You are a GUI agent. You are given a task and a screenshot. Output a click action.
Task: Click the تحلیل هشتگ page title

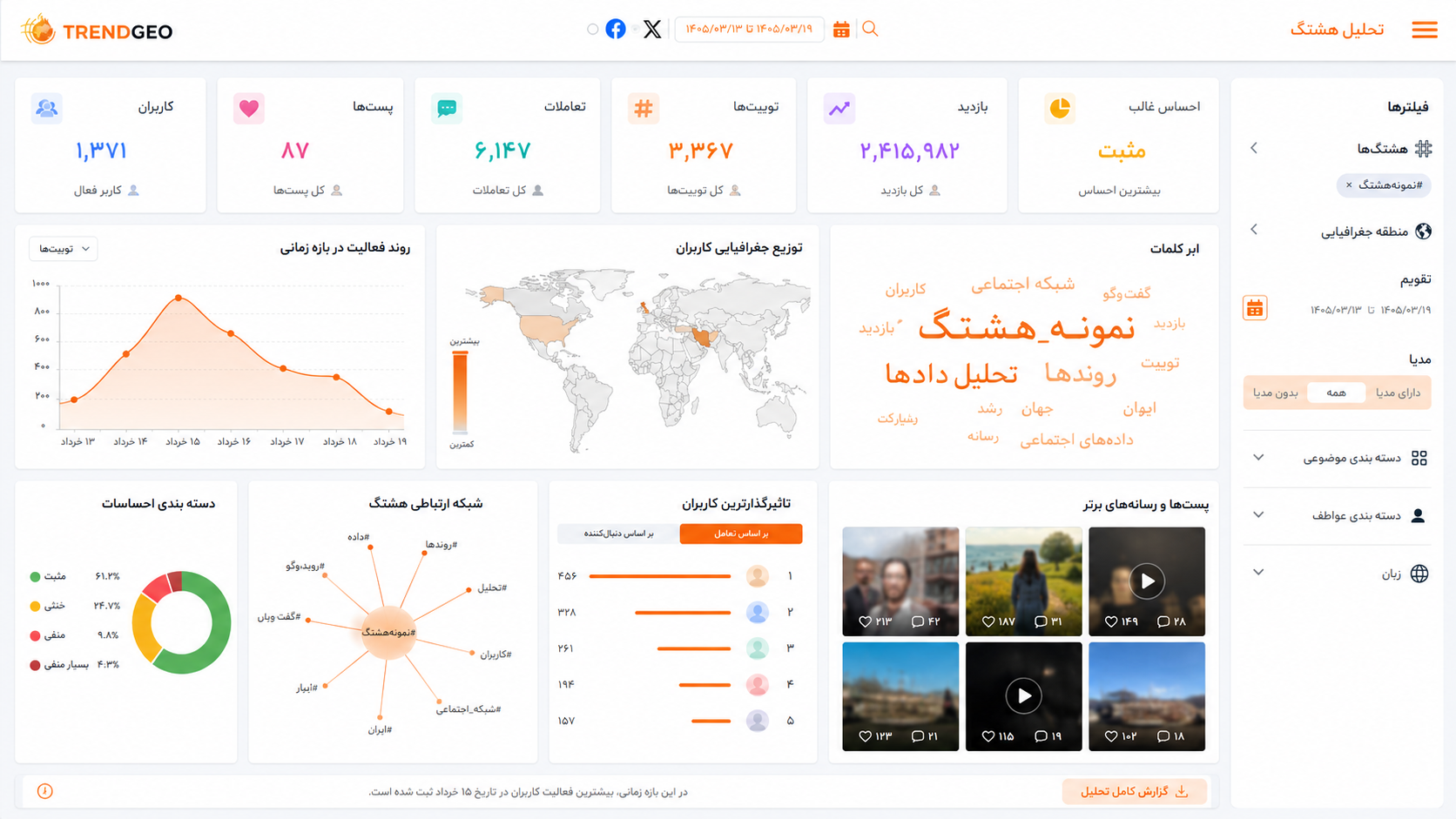(x=1337, y=30)
